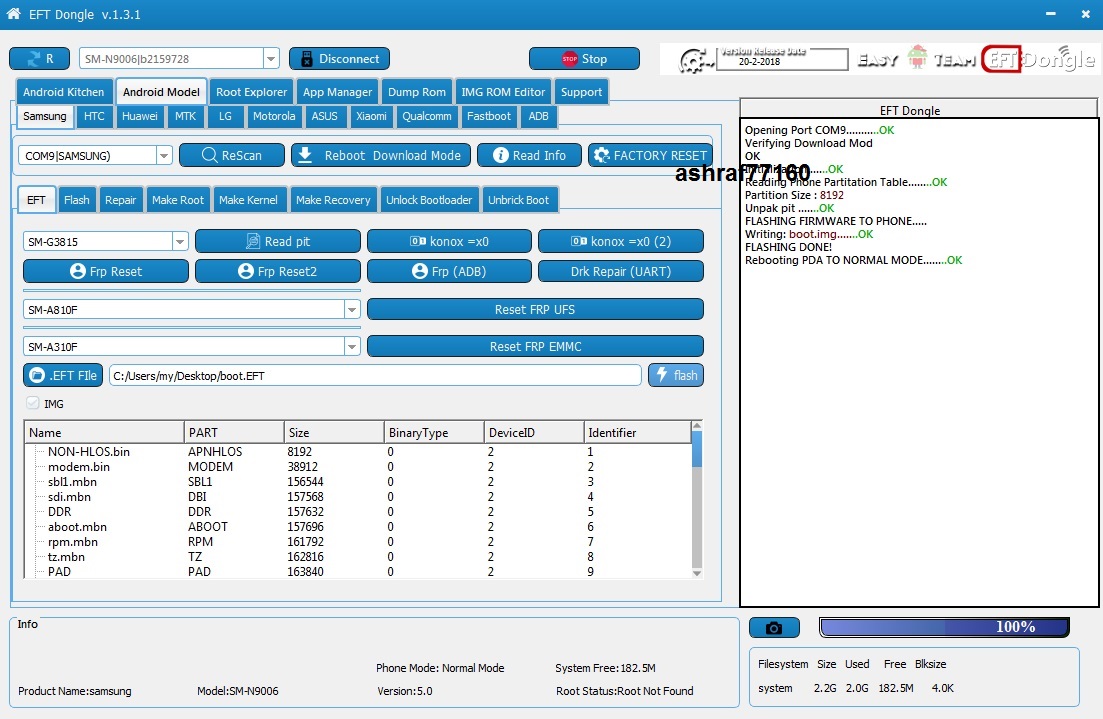Screen dimensions: 1103x719
Task: Open the Dump Rom tab
Action: pyautogui.click(x=416, y=92)
